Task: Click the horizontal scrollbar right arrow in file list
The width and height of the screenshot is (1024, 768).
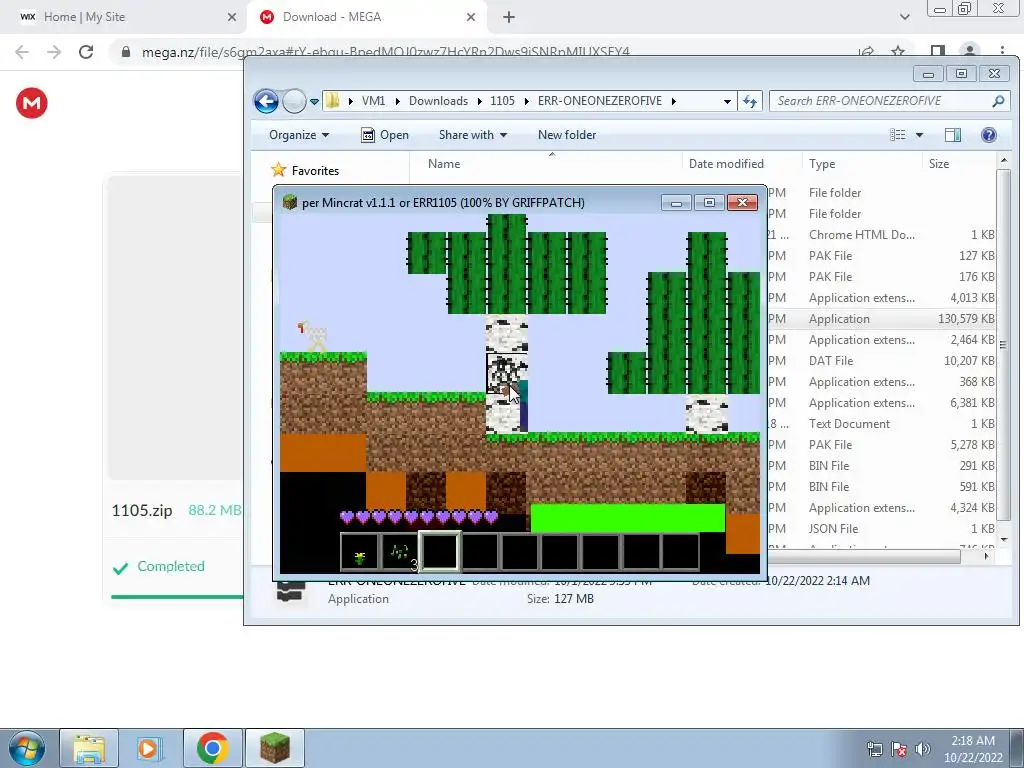Action: [x=986, y=556]
